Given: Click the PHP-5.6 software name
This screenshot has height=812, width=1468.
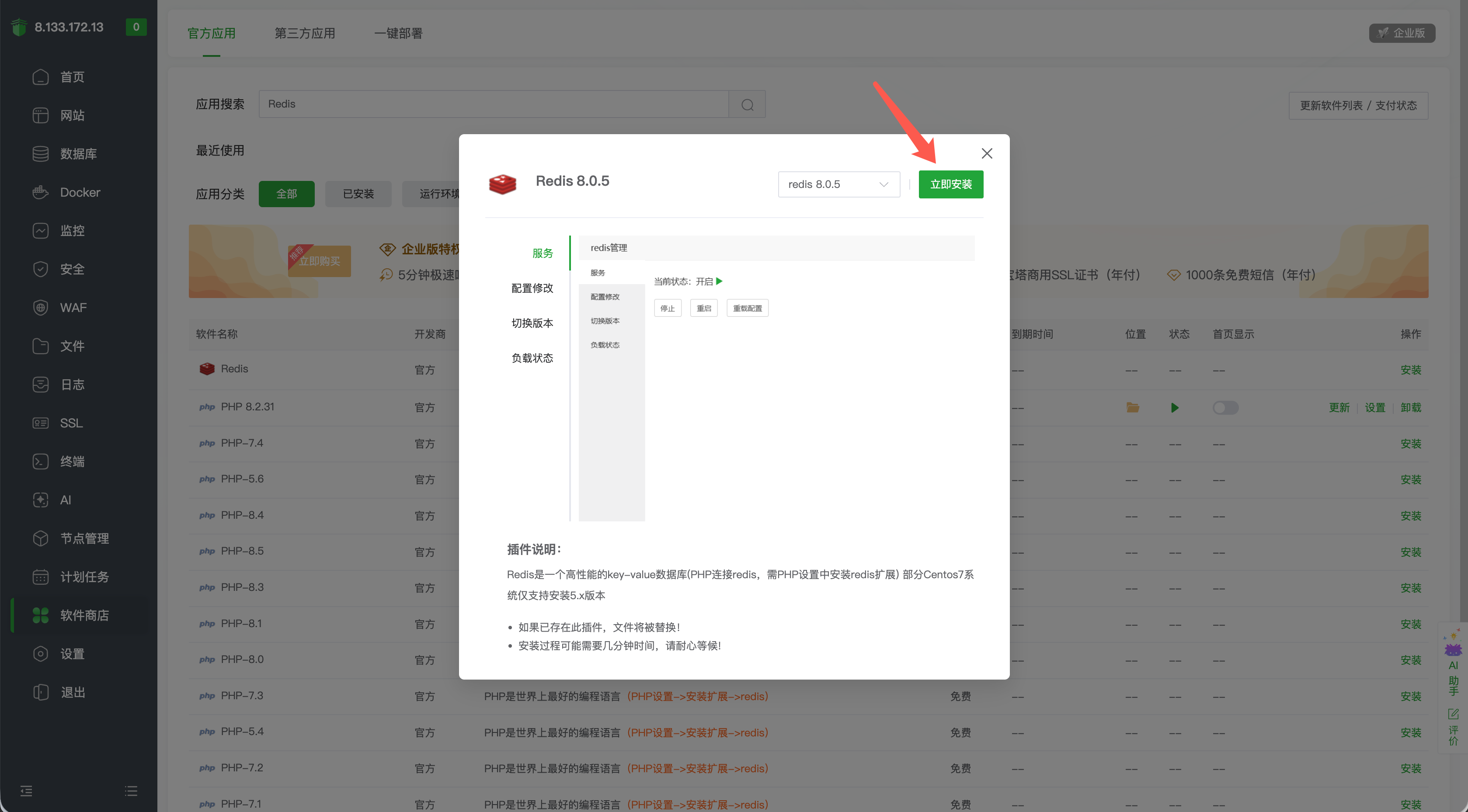Looking at the screenshot, I should [x=242, y=479].
